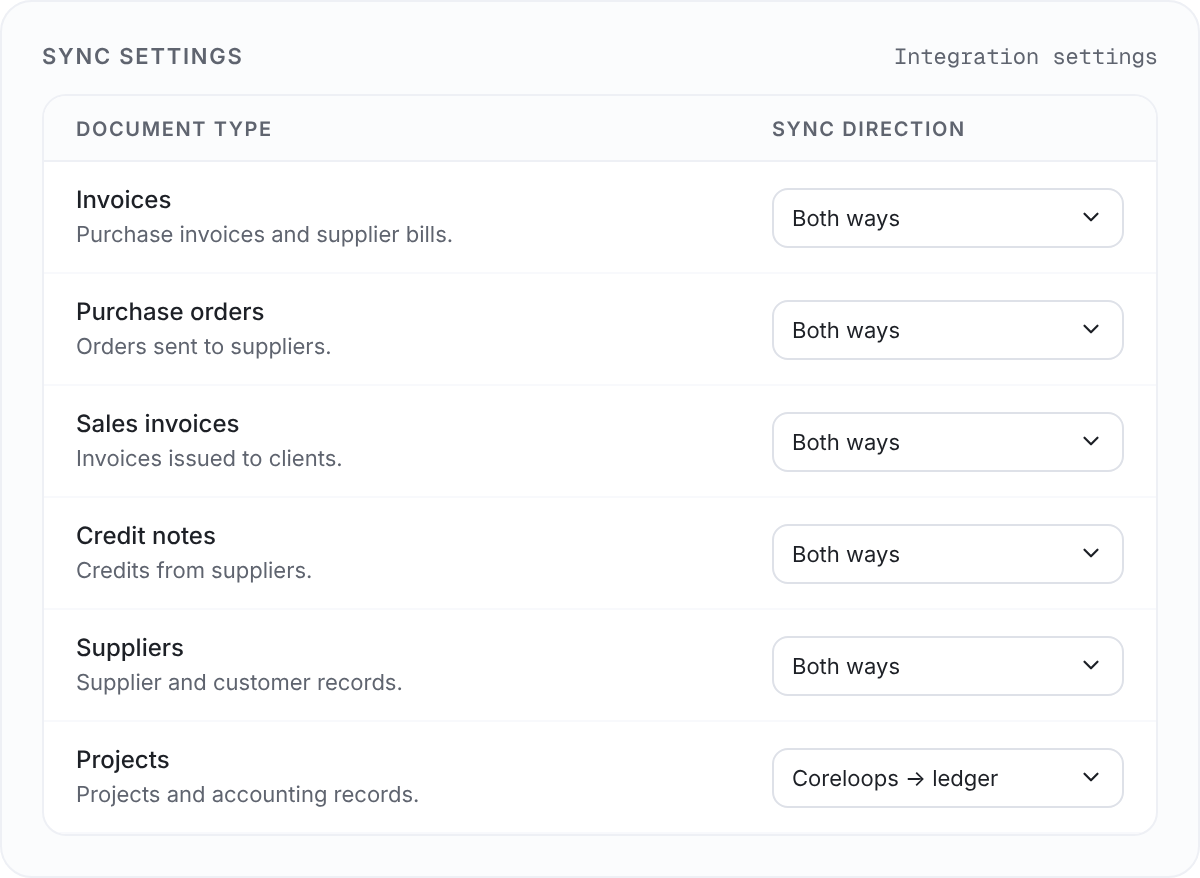Open the Sales invoices sync direction dropdown
The width and height of the screenshot is (1200, 878).
coord(947,442)
